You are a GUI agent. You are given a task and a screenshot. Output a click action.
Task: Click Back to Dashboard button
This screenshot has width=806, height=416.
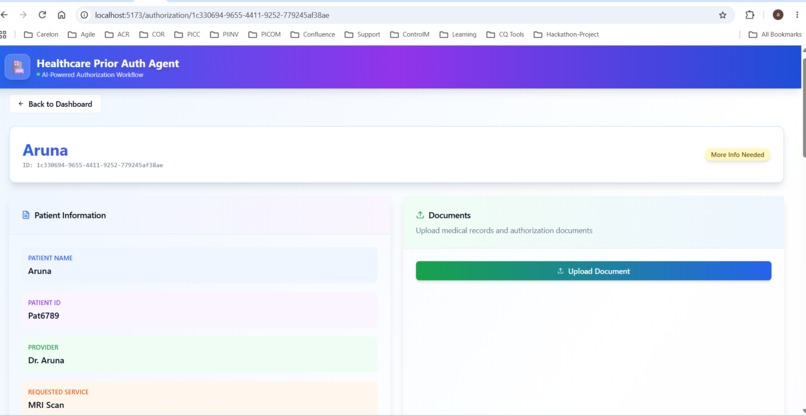55,104
